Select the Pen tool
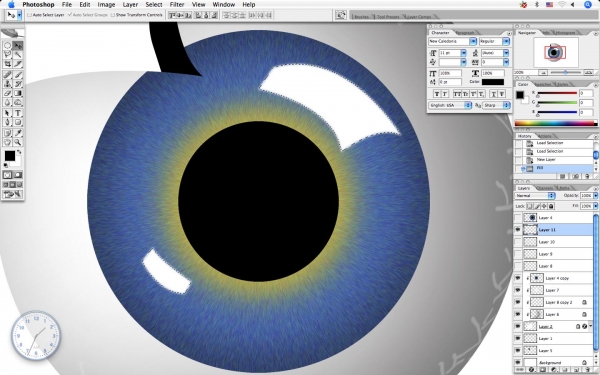This screenshot has width=600, height=375. (x=7, y=122)
